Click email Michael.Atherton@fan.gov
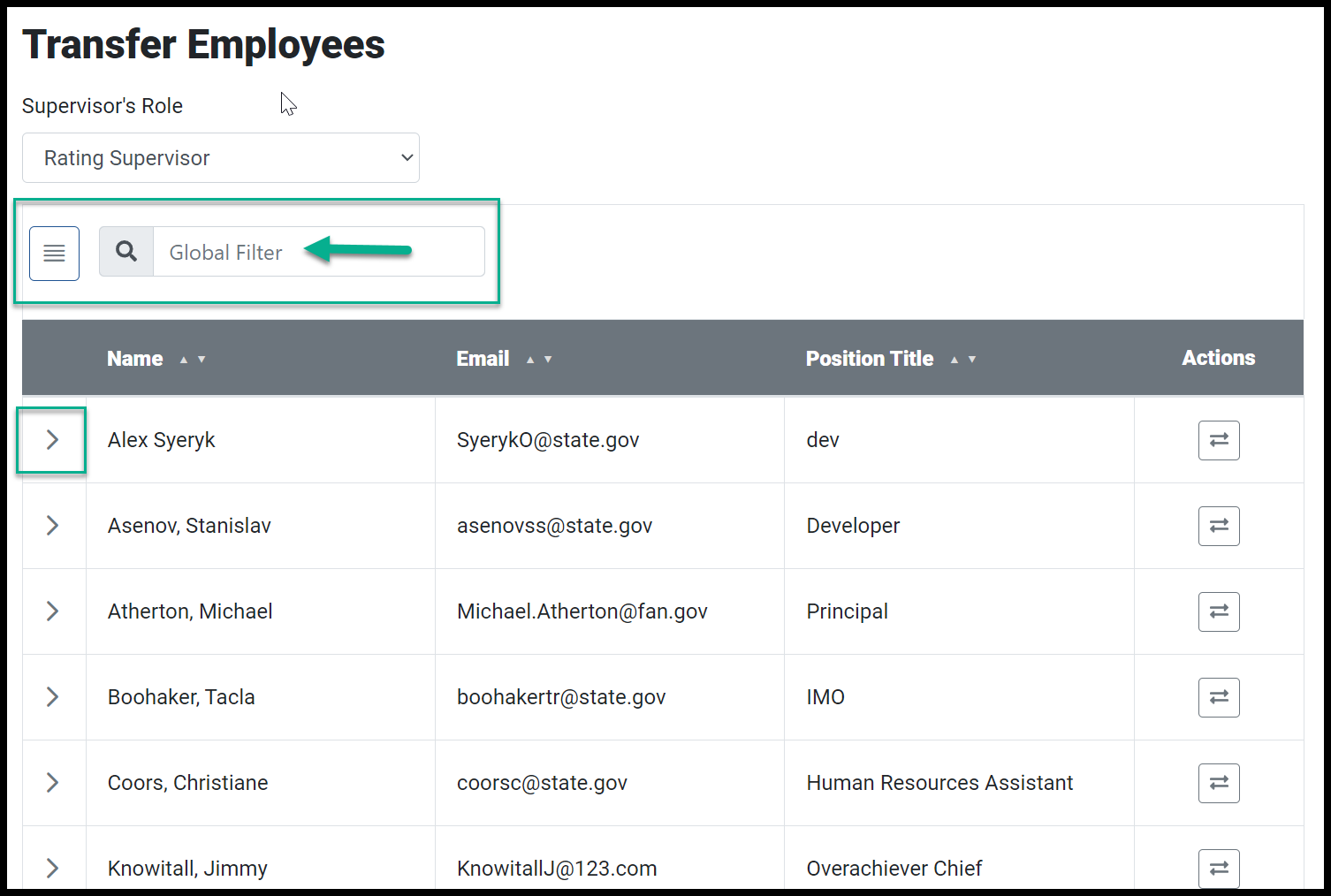 pos(582,611)
